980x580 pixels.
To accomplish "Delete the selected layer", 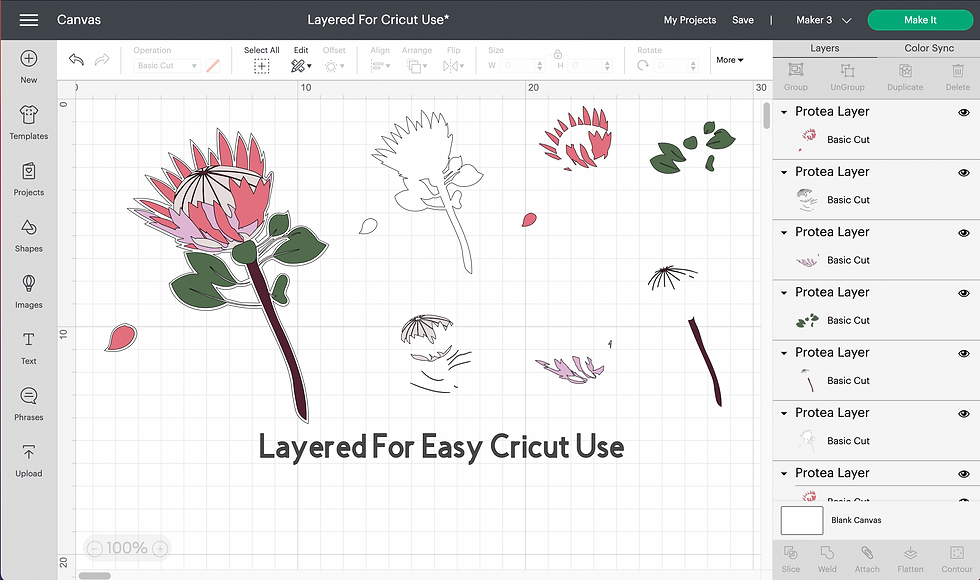I will pos(958,77).
